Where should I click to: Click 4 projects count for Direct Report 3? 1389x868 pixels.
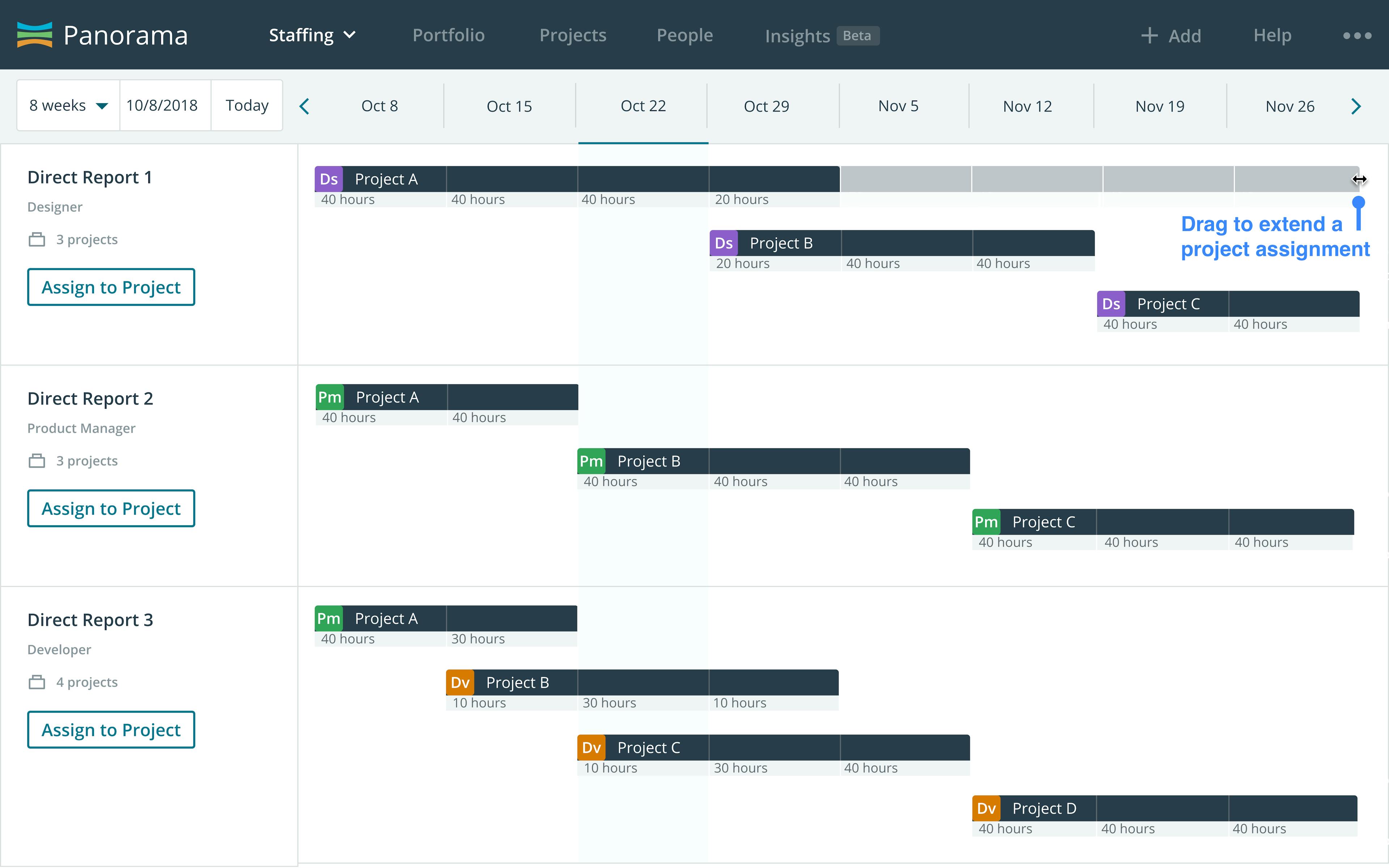(87, 682)
